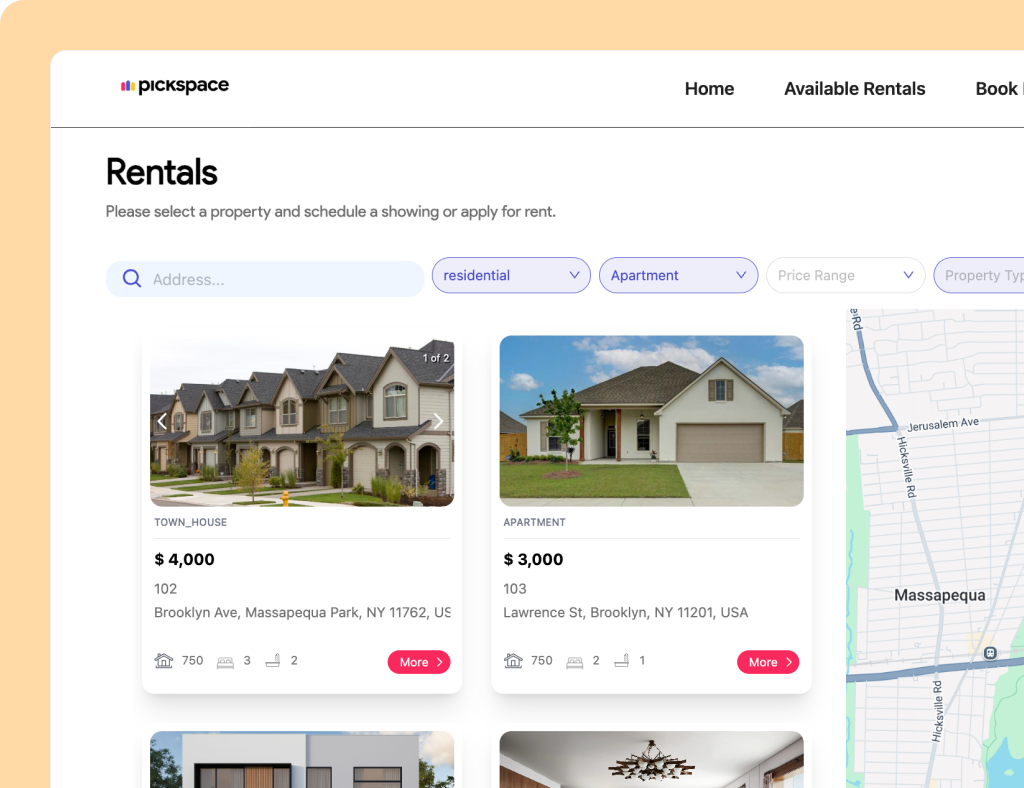The image size is (1024, 788).
Task: Show next photo of town house listing
Action: coord(438,422)
